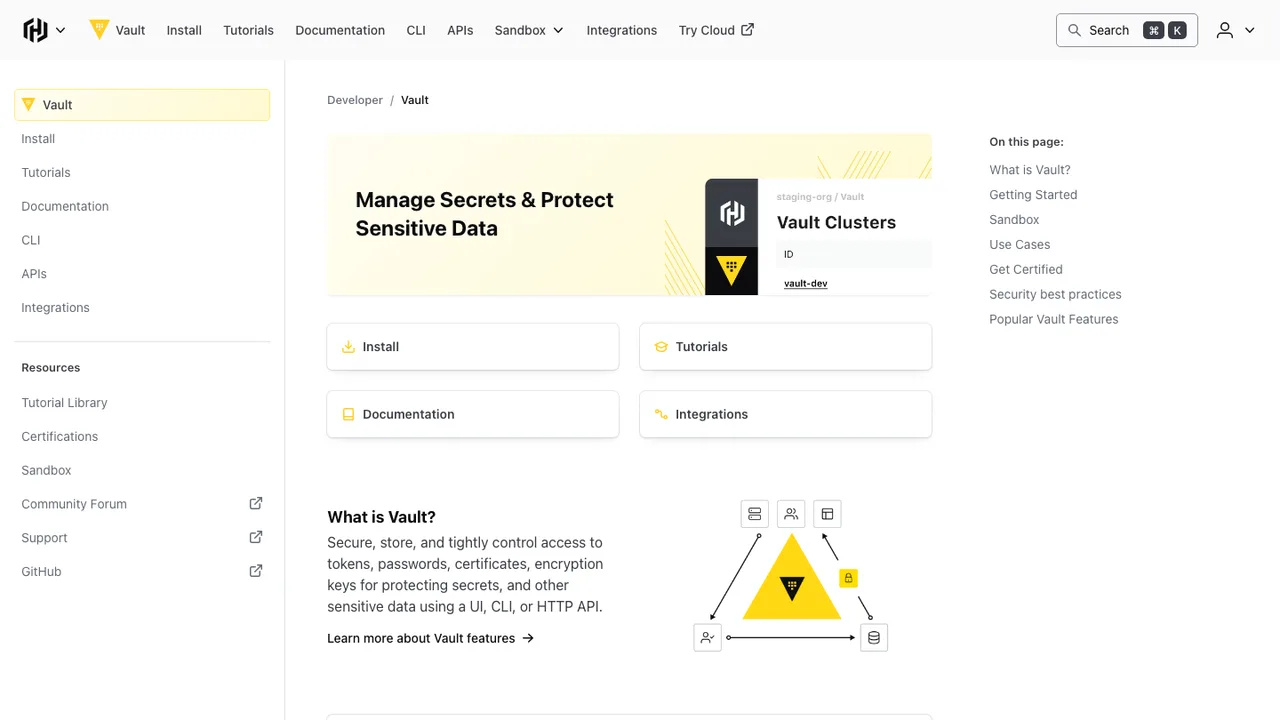Image resolution: width=1280 pixels, height=720 pixels.
Task: Click the Vault triangle logo in the navbar
Action: pyautogui.click(x=99, y=29)
